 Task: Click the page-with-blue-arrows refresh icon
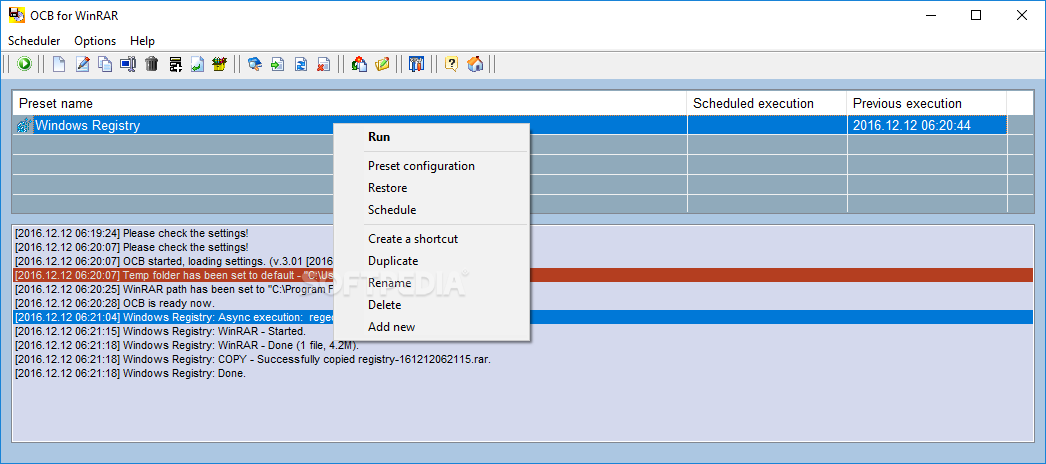coord(301,64)
